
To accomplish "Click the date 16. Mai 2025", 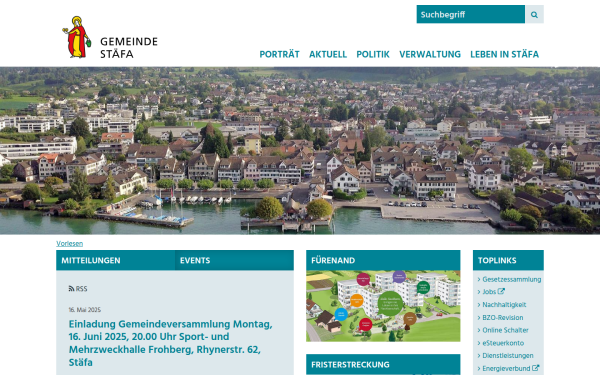I will click(85, 310).
